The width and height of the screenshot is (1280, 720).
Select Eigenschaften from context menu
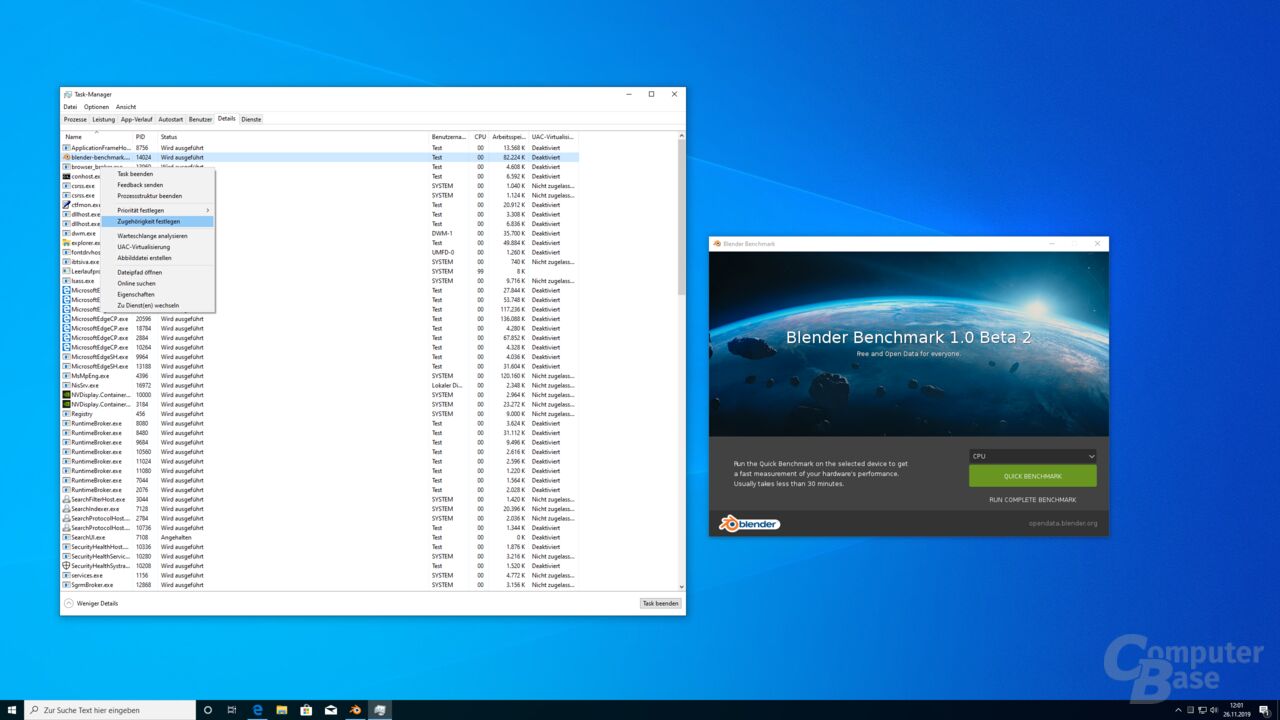(x=157, y=294)
